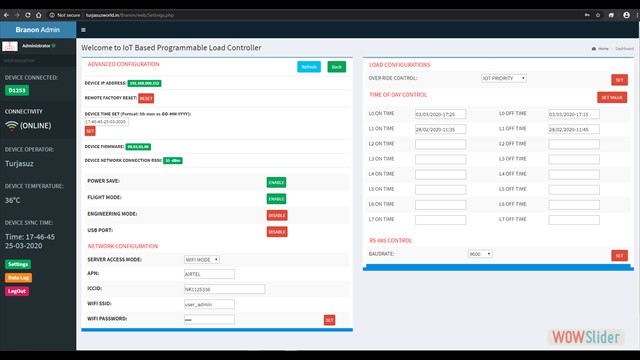Set the device time button
The image size is (640, 360).
[90, 131]
